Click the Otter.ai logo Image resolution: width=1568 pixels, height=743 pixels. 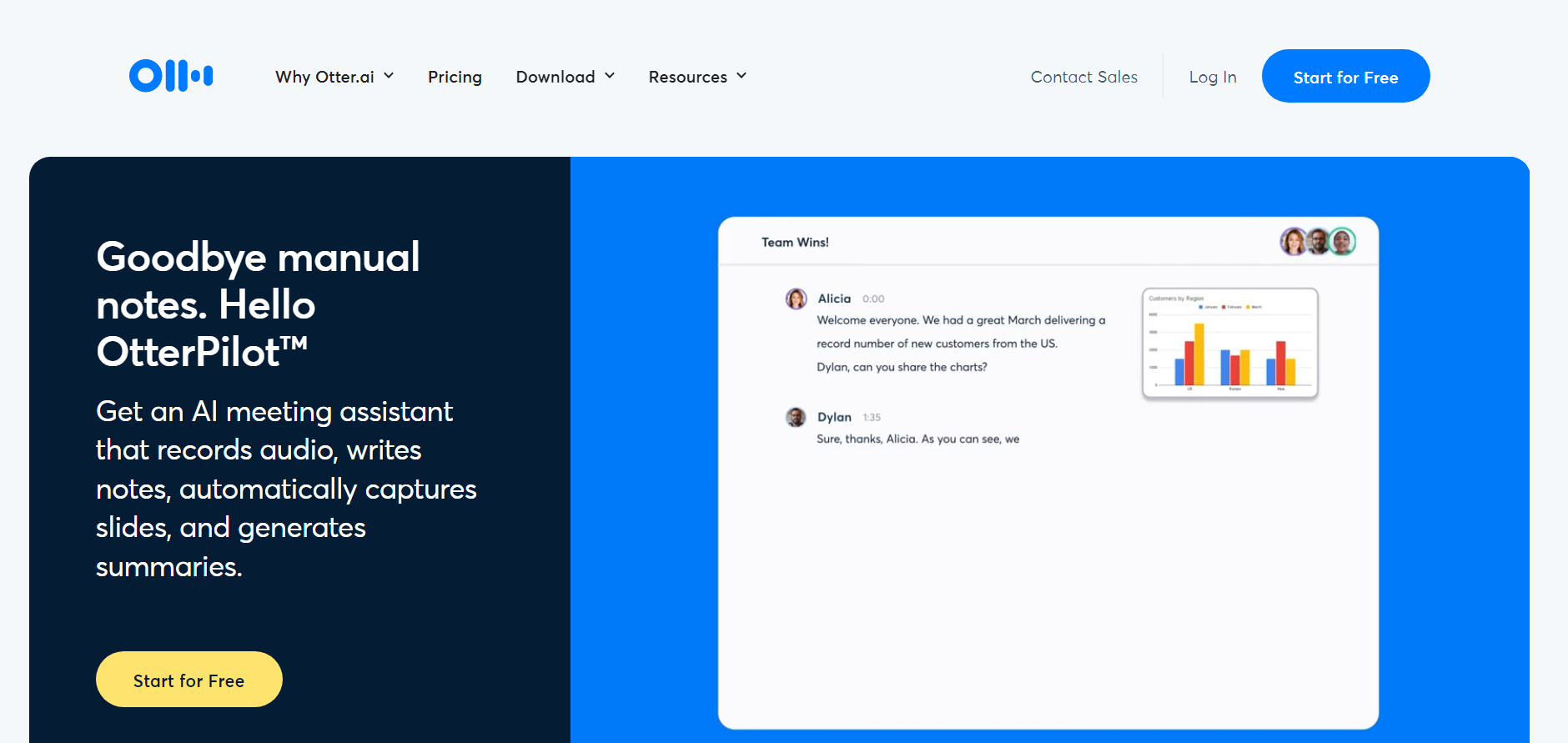click(x=171, y=76)
